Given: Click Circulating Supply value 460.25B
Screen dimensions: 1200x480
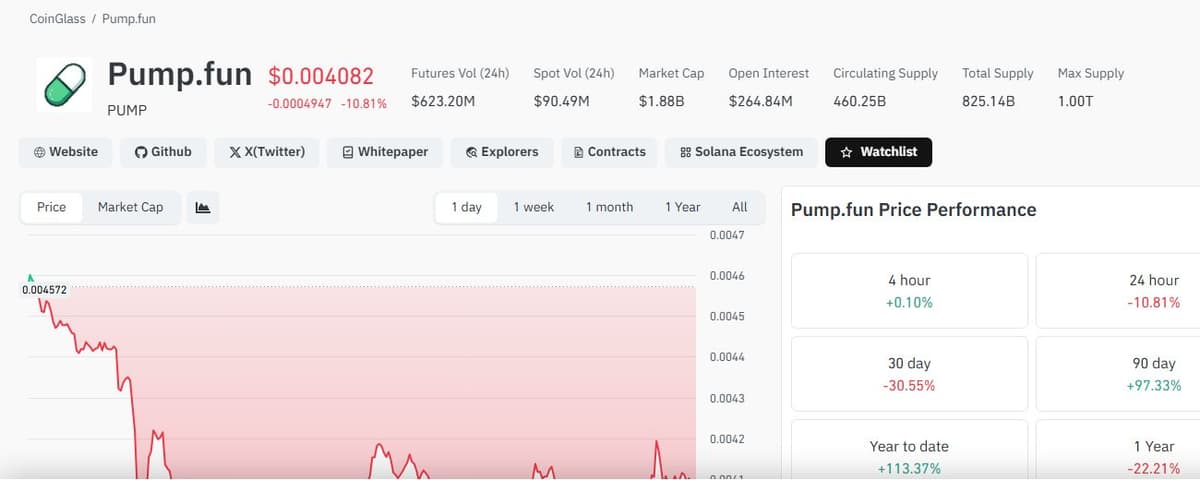Looking at the screenshot, I should 859,101.
